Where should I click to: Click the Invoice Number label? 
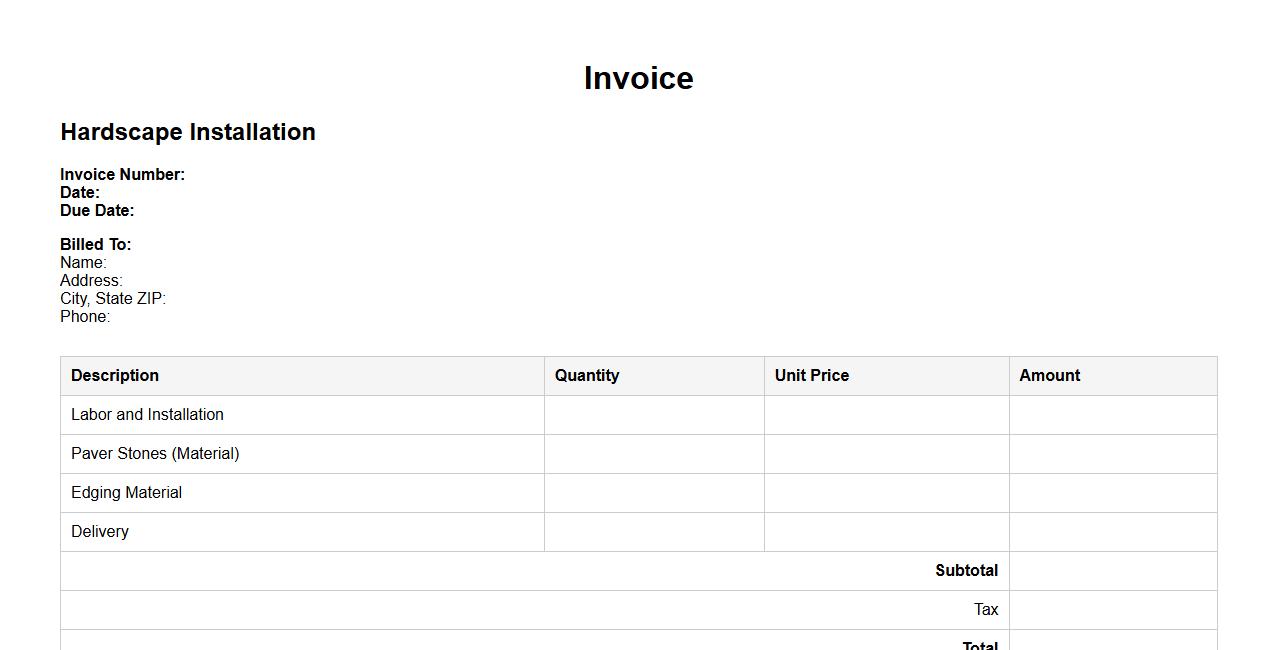pyautogui.click(x=122, y=174)
